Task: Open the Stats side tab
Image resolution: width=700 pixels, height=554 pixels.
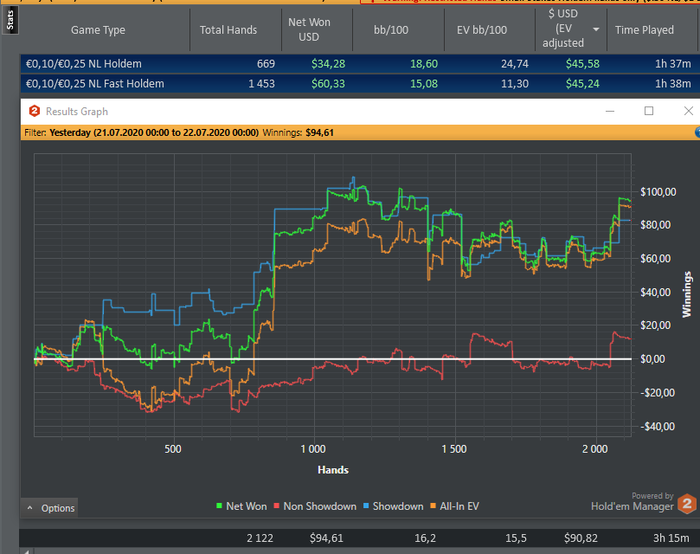Action: tap(10, 21)
